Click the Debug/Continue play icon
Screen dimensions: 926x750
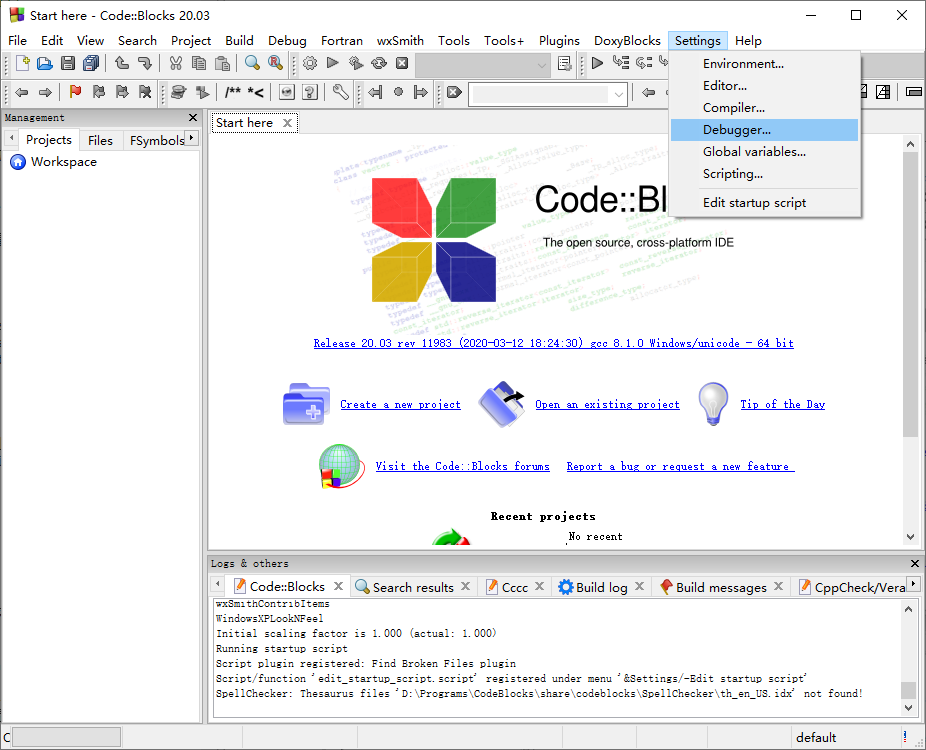click(x=597, y=63)
